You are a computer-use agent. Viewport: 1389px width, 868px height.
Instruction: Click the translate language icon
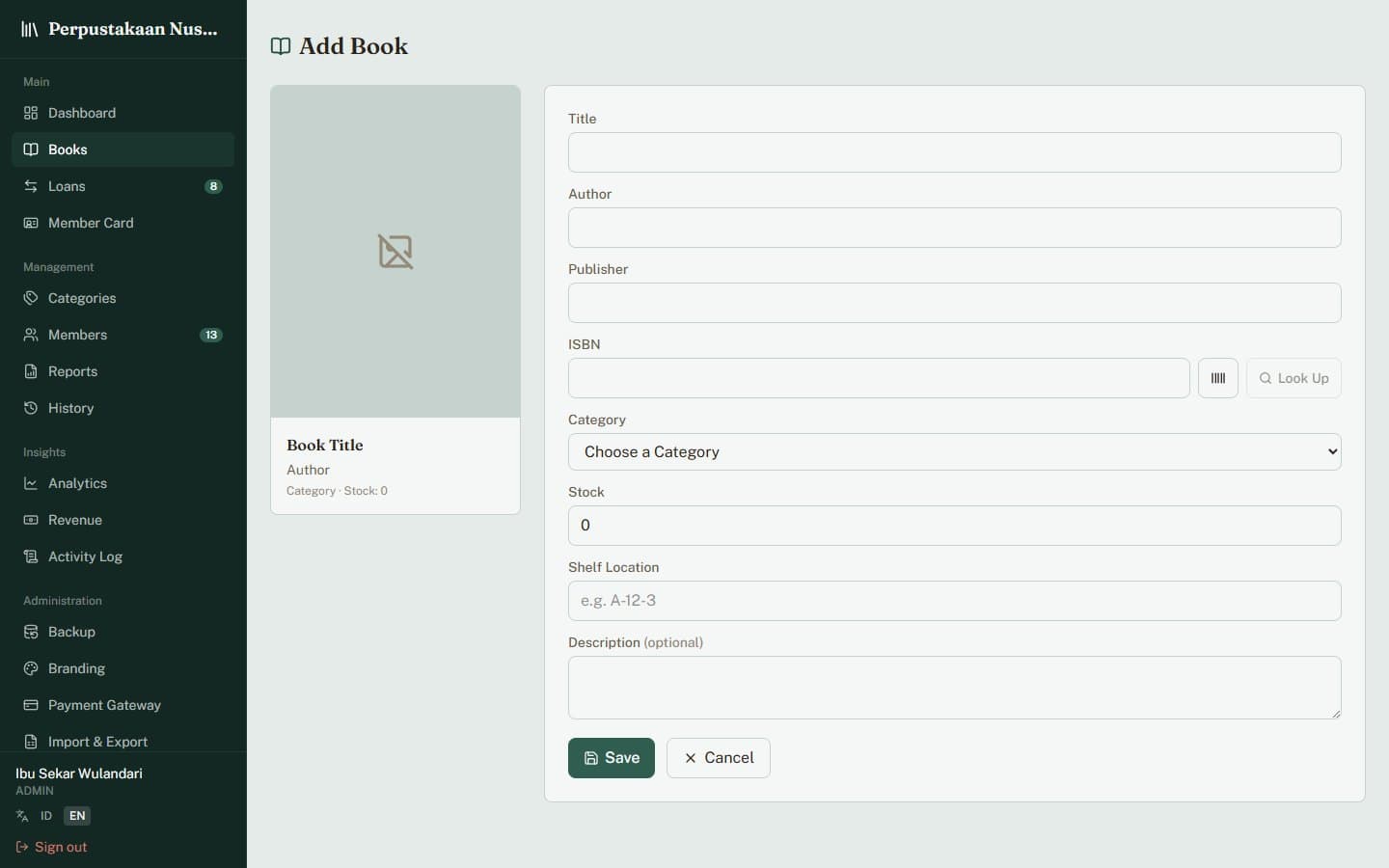[x=22, y=816]
